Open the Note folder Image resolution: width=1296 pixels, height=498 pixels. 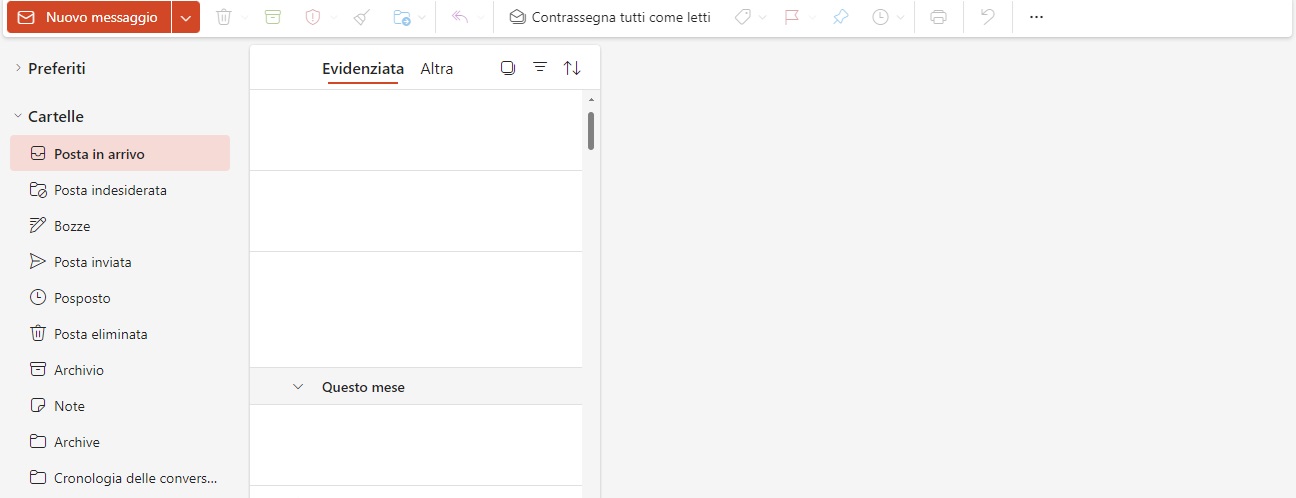120,406
